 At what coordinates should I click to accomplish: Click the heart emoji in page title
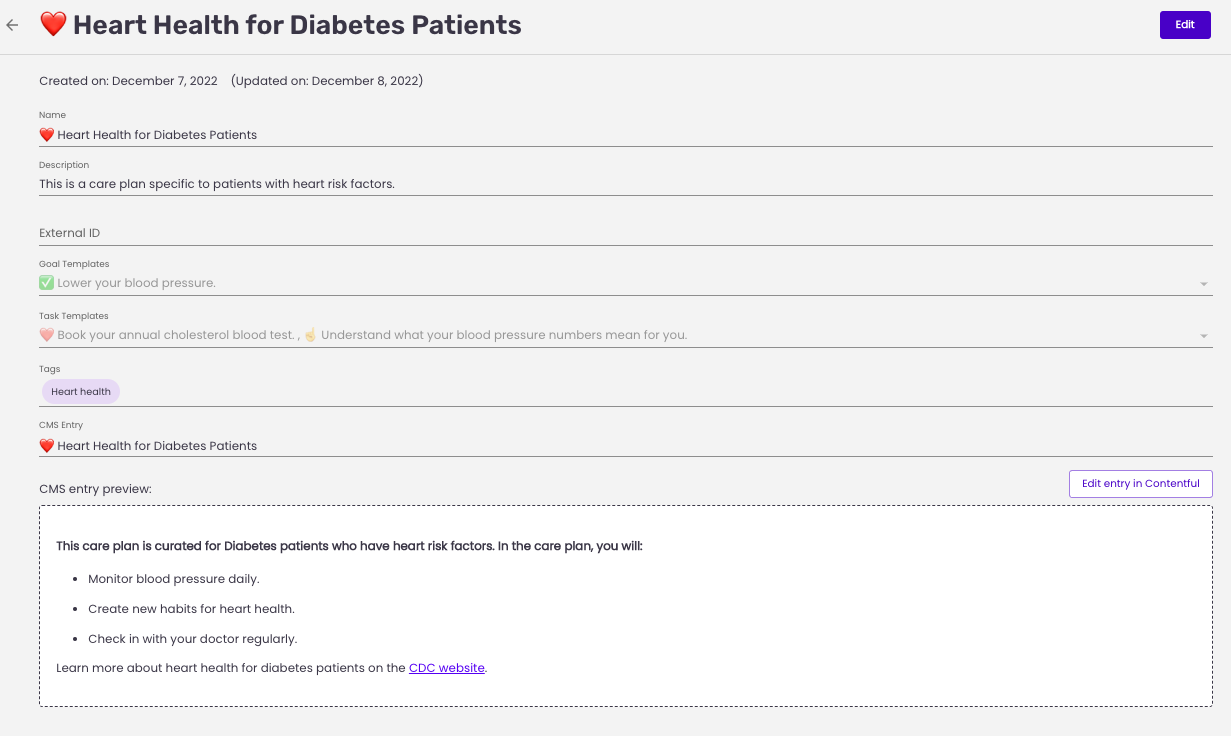click(53, 24)
